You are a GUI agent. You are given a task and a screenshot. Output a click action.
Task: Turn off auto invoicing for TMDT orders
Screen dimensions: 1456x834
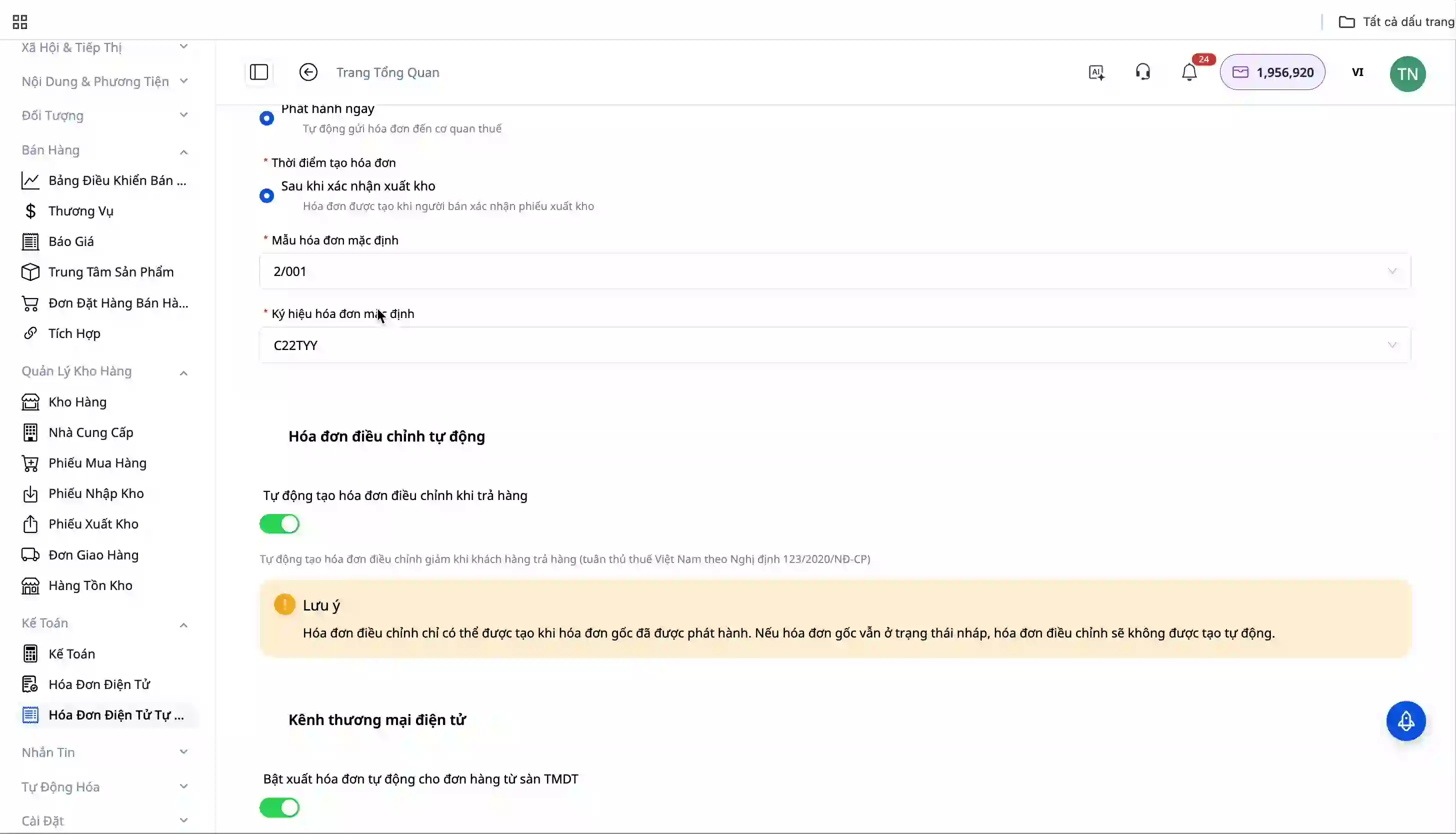click(279, 807)
